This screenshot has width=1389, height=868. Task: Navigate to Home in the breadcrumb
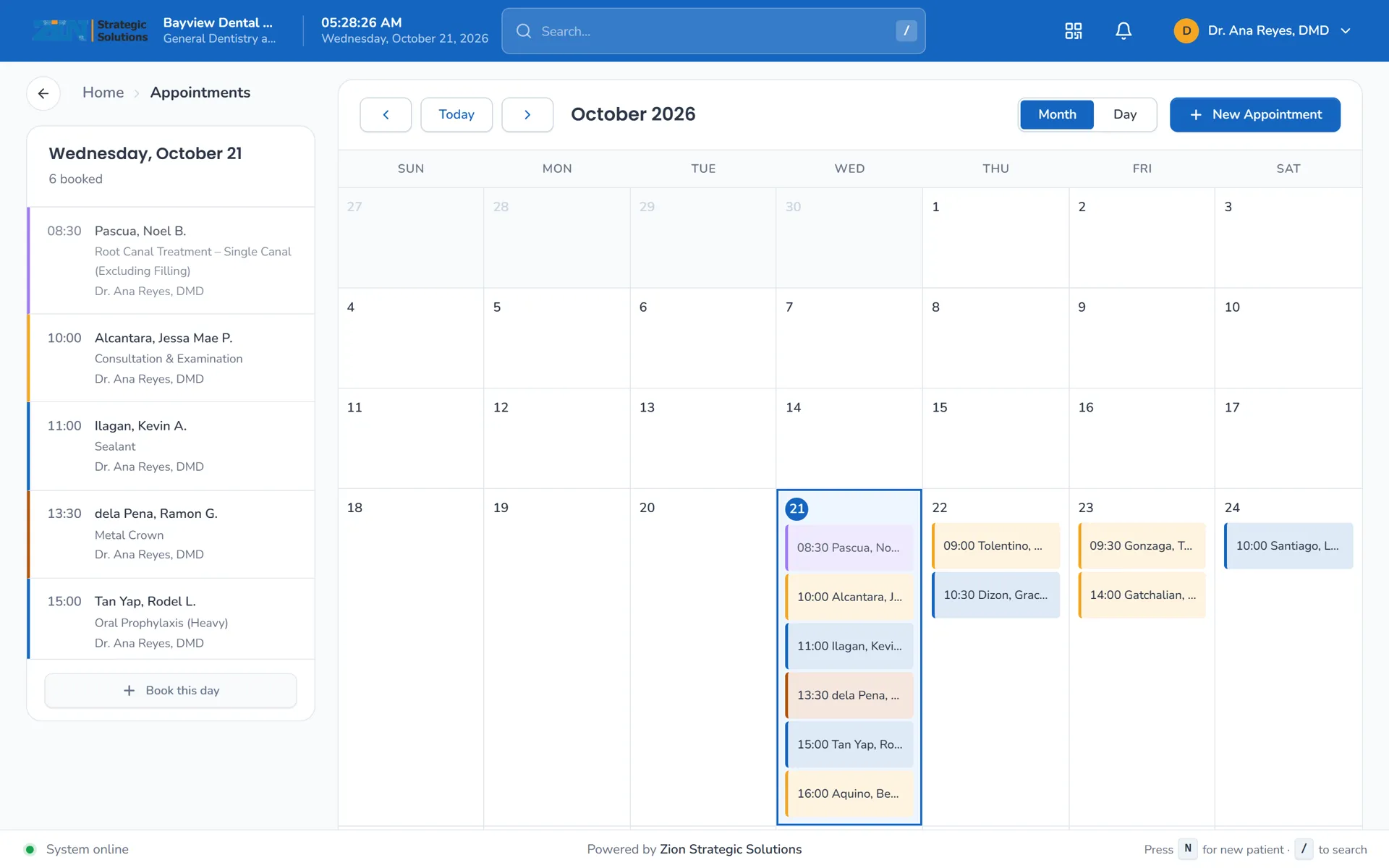[x=103, y=93]
